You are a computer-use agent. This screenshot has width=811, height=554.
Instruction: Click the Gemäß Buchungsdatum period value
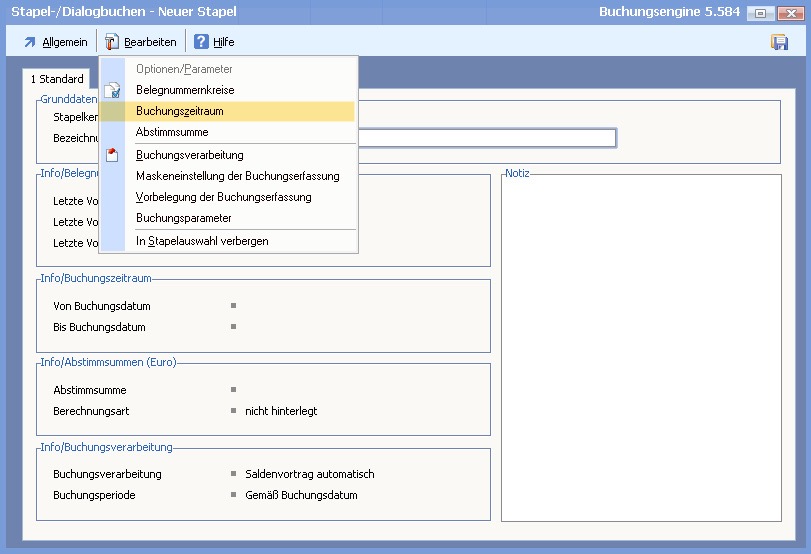pyautogui.click(x=300, y=495)
